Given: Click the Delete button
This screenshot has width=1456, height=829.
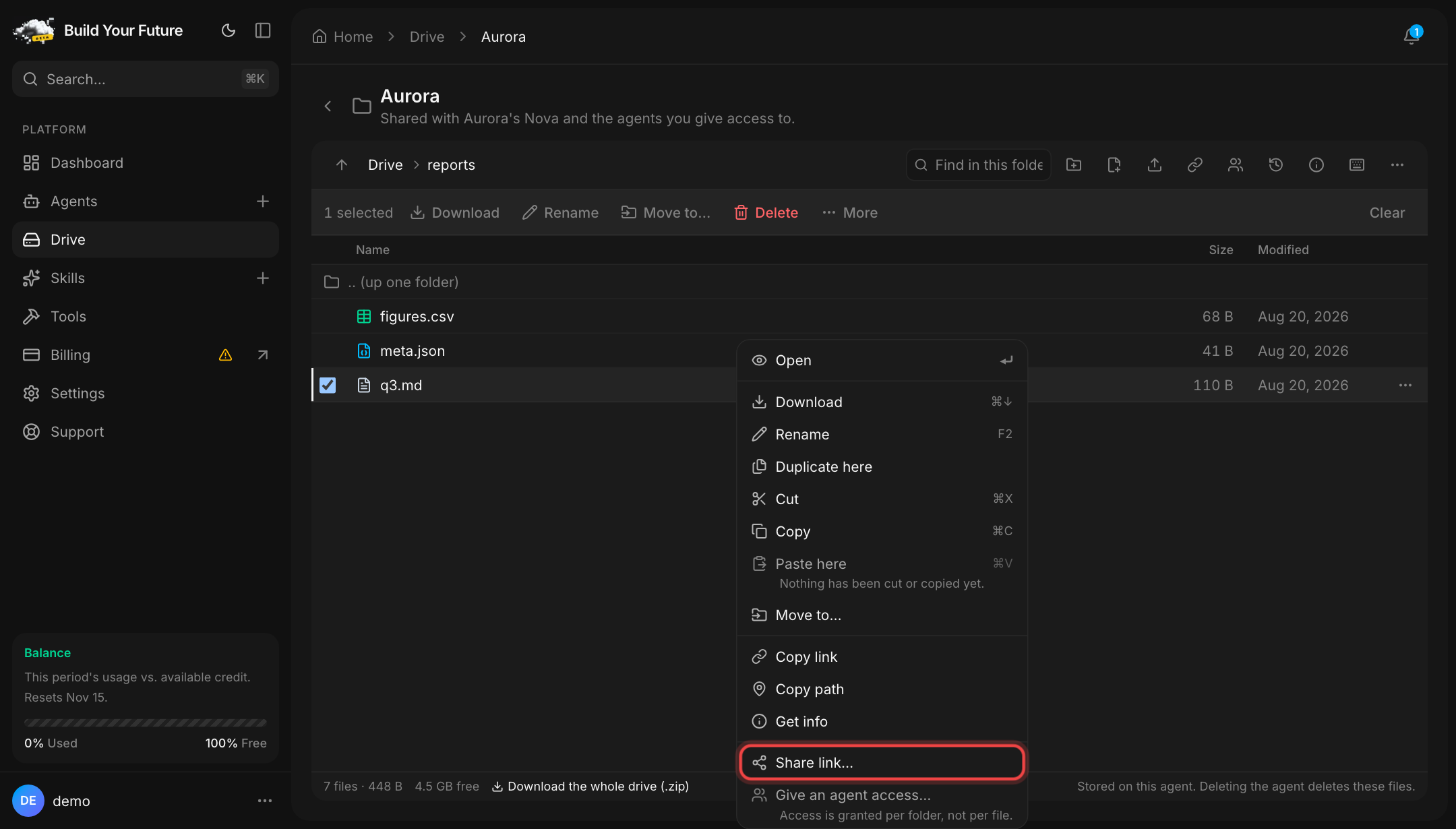Looking at the screenshot, I should click(x=766, y=213).
